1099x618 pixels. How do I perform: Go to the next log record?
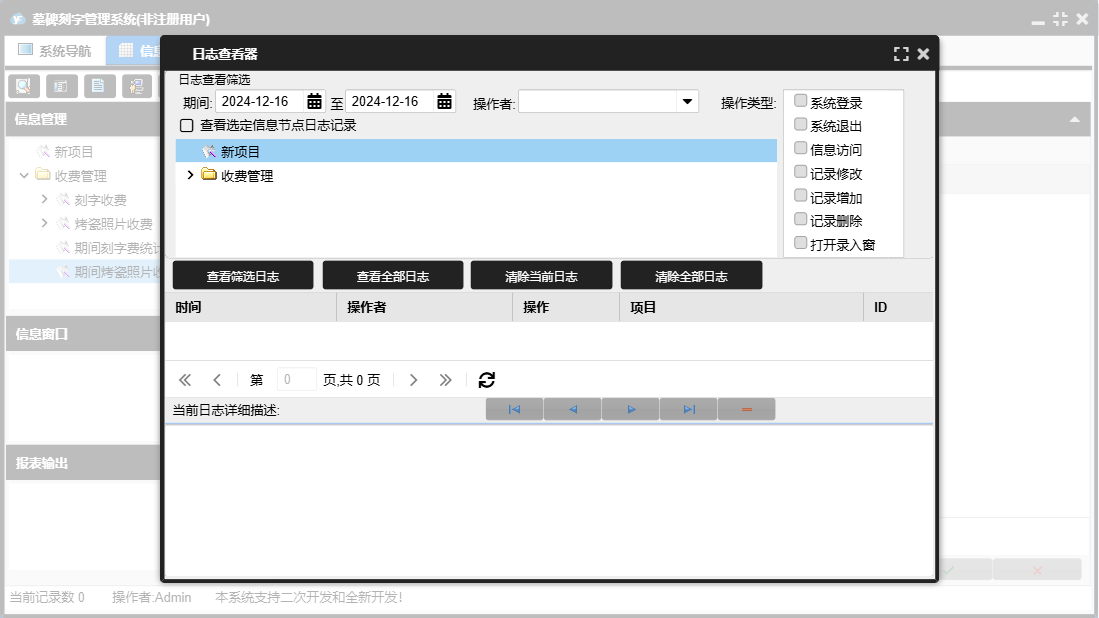point(631,409)
